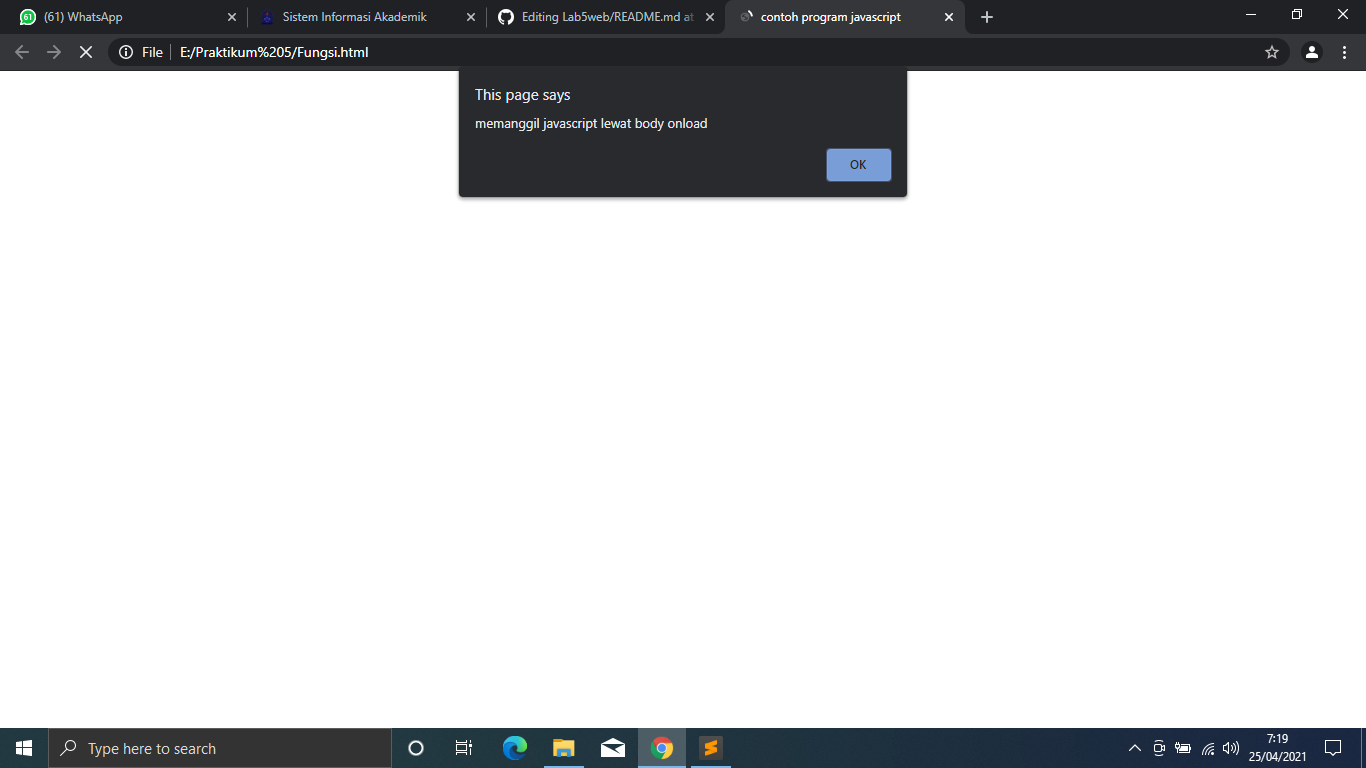Stop loading the page with the X icon
The width and height of the screenshot is (1366, 768).
(x=85, y=51)
